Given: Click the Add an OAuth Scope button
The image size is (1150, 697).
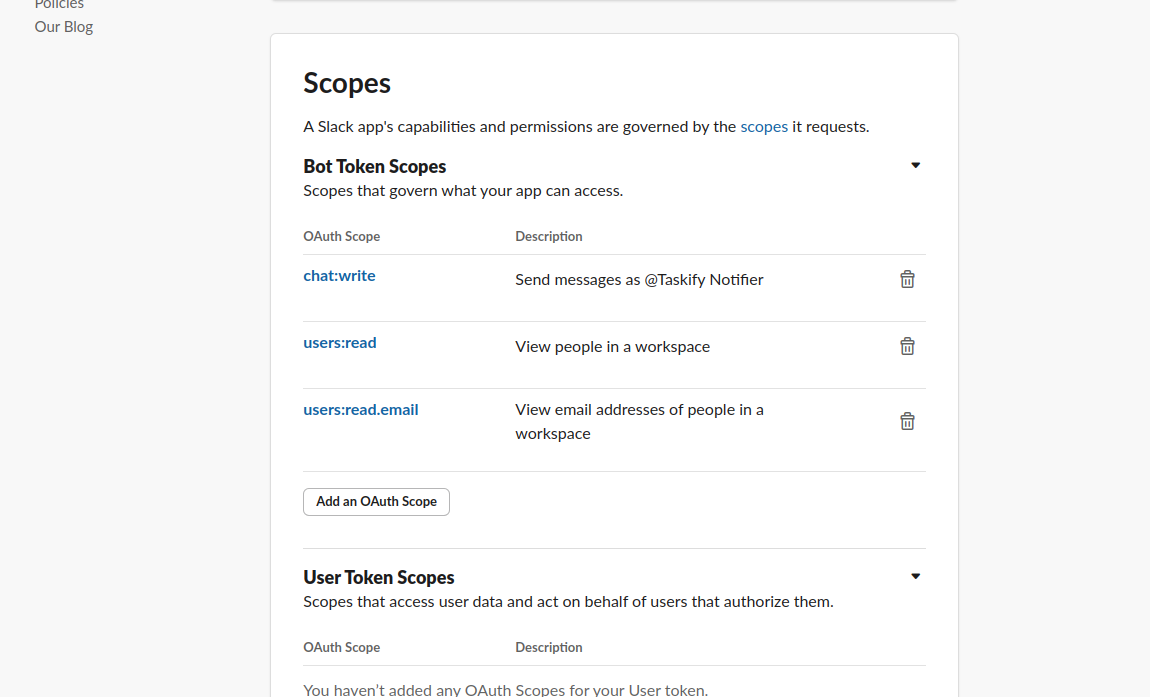Looking at the screenshot, I should point(376,502).
